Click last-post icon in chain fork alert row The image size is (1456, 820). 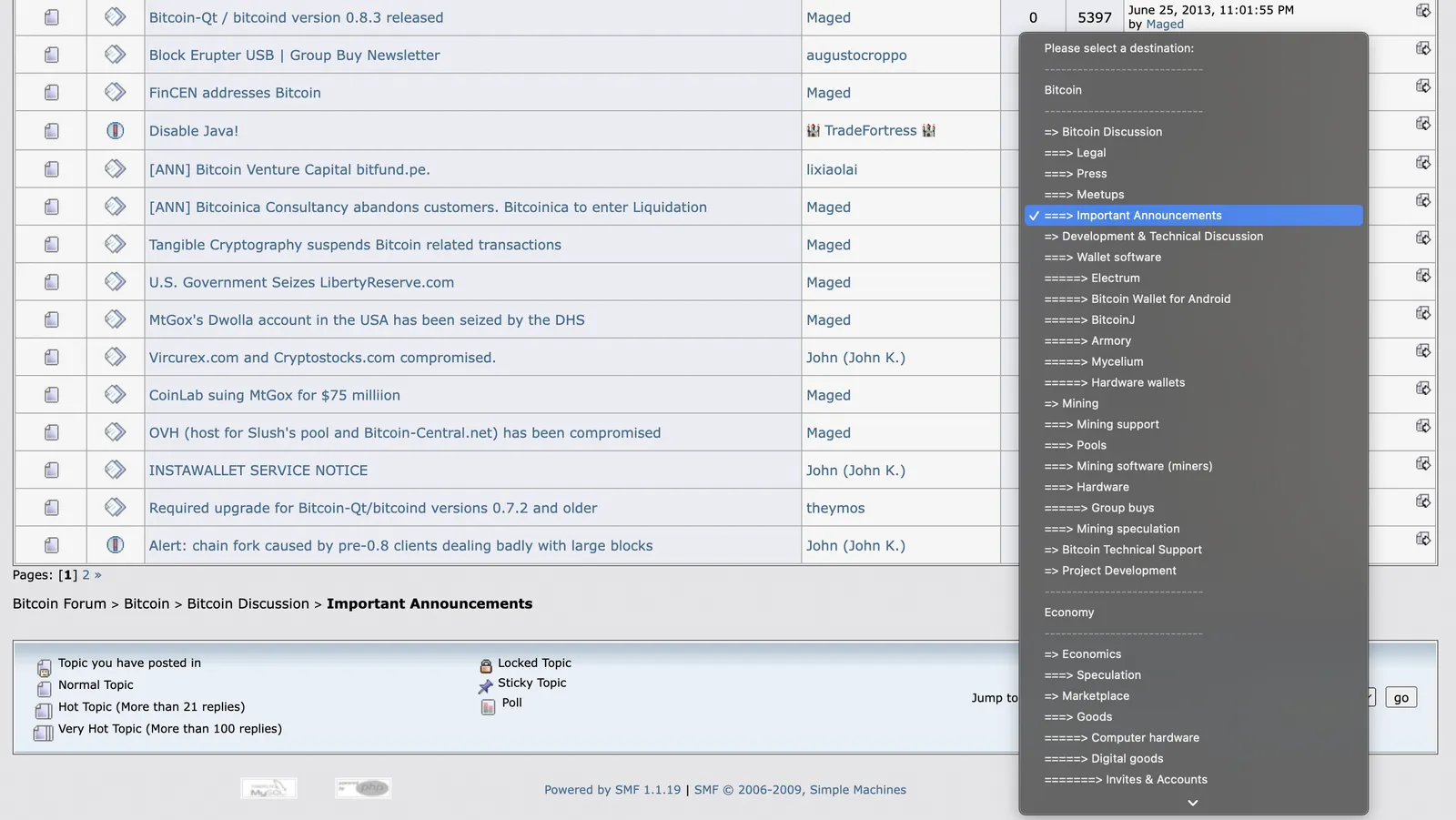1422,539
